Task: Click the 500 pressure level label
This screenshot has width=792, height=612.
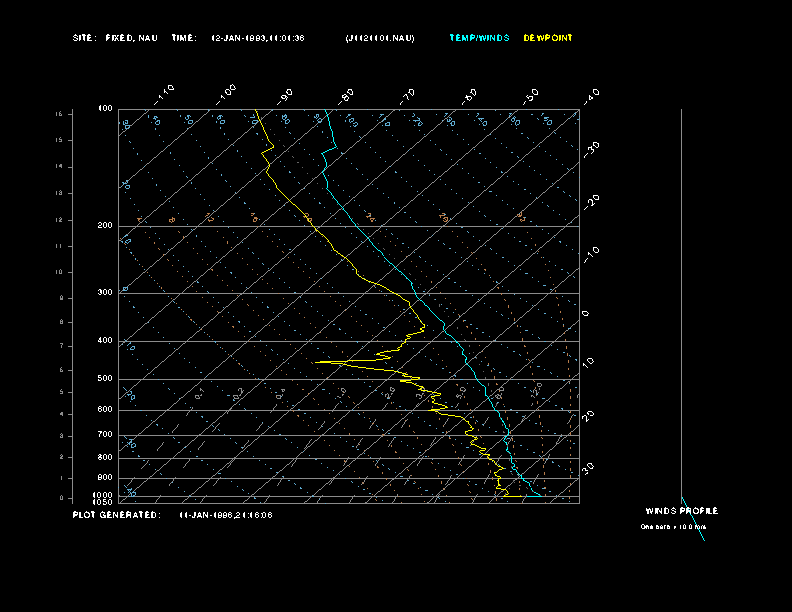Action: pyautogui.click(x=105, y=378)
